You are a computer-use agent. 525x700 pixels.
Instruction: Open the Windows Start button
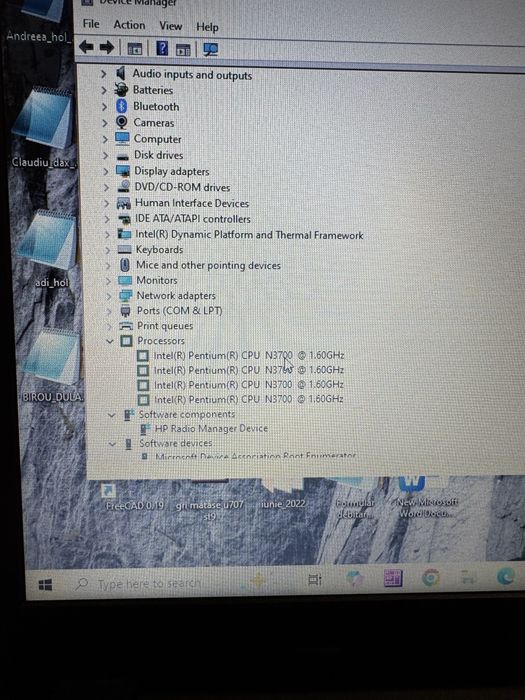pyautogui.click(x=45, y=584)
